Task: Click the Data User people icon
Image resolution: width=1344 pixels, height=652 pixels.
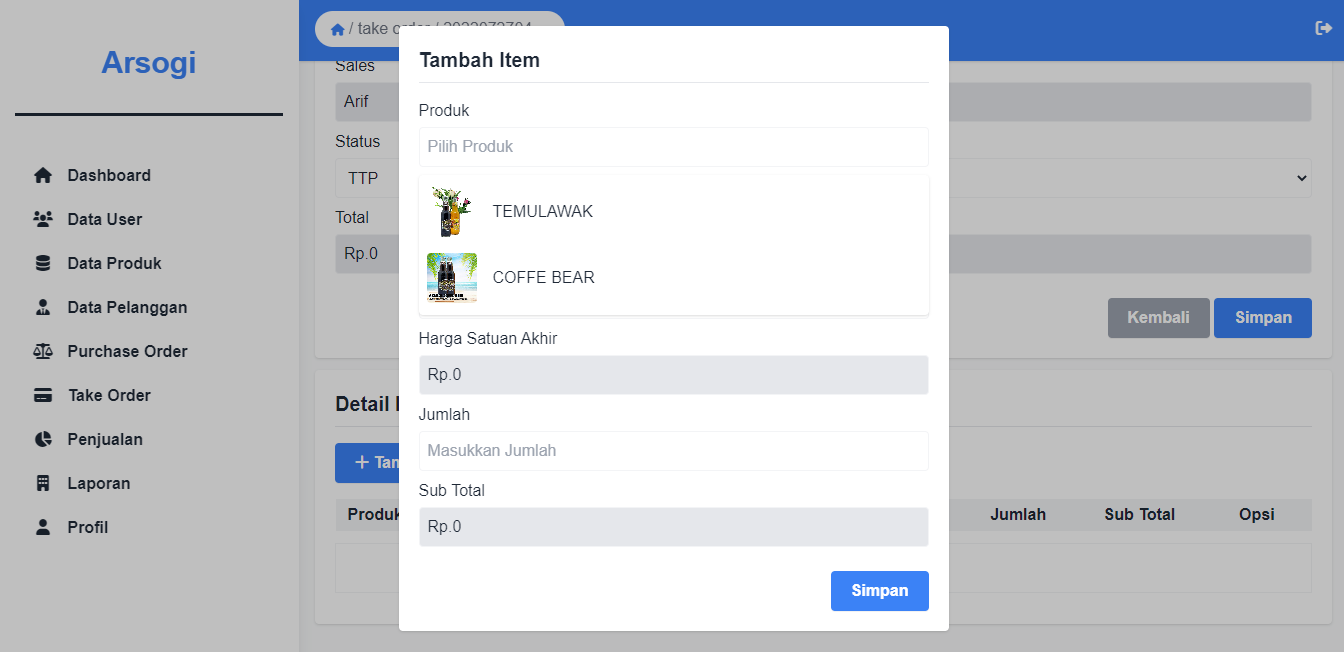Action: (43, 220)
